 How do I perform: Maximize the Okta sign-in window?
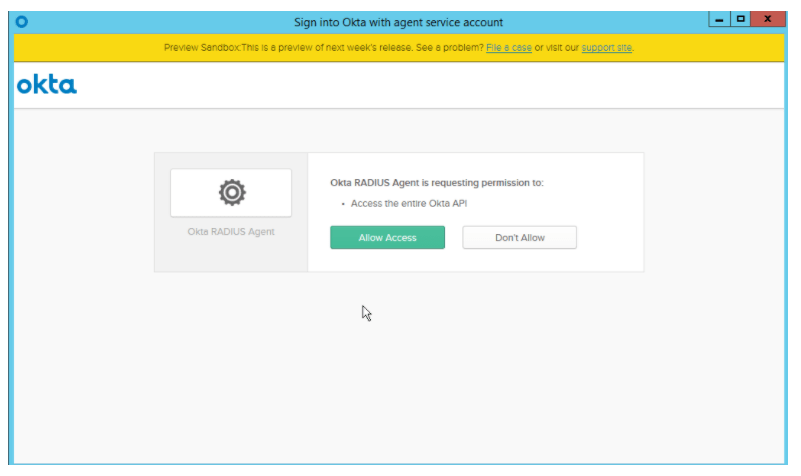click(741, 20)
